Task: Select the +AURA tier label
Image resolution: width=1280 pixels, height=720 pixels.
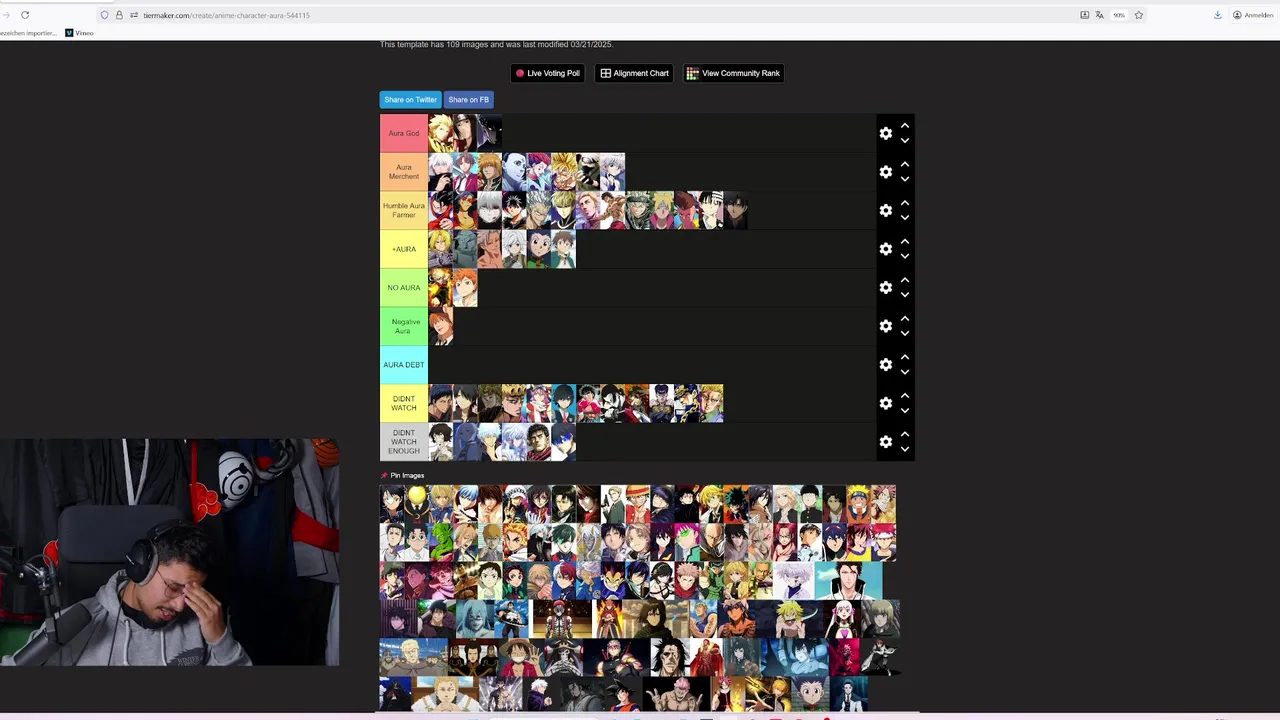Action: point(404,249)
